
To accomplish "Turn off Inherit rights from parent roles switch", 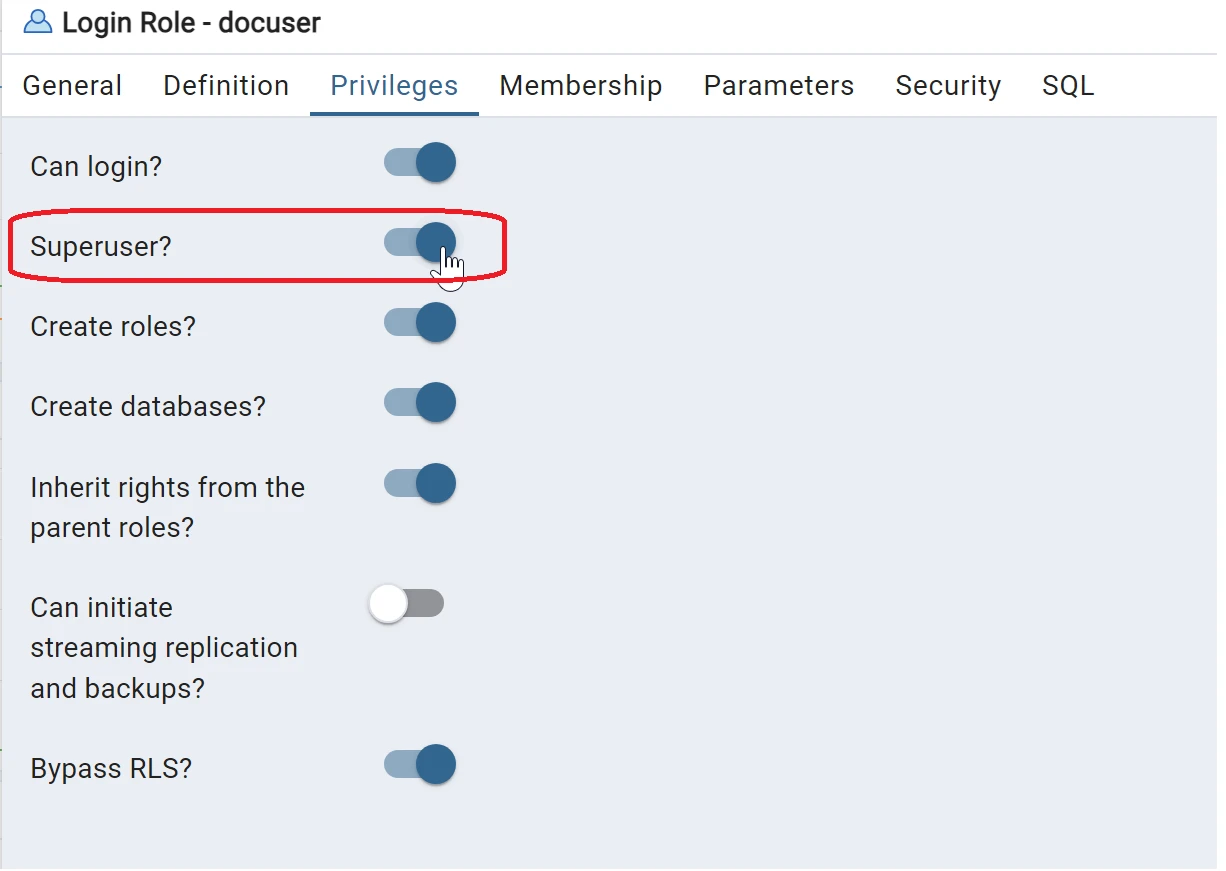I will point(420,484).
